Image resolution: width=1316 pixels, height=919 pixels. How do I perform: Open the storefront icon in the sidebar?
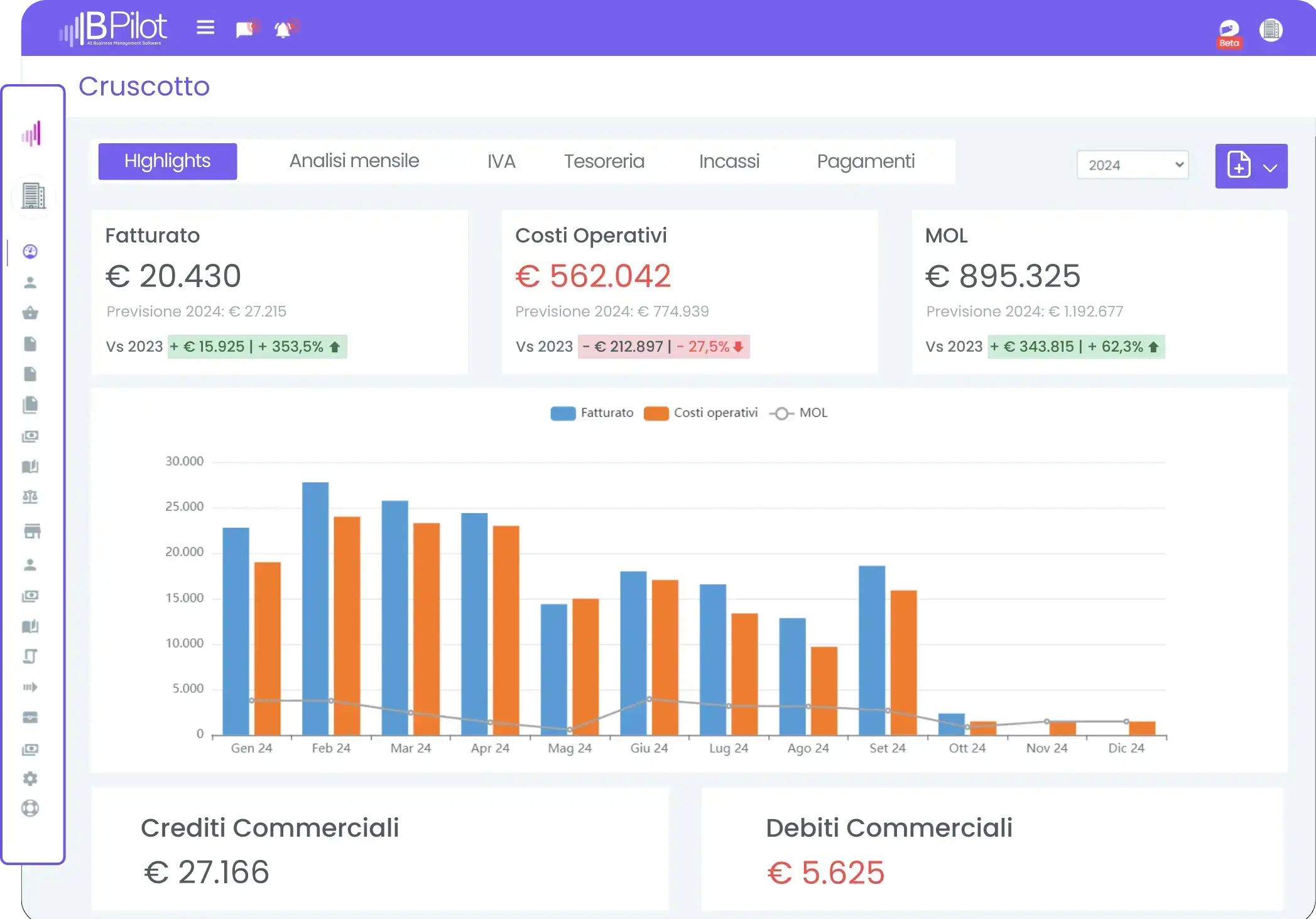point(32,531)
